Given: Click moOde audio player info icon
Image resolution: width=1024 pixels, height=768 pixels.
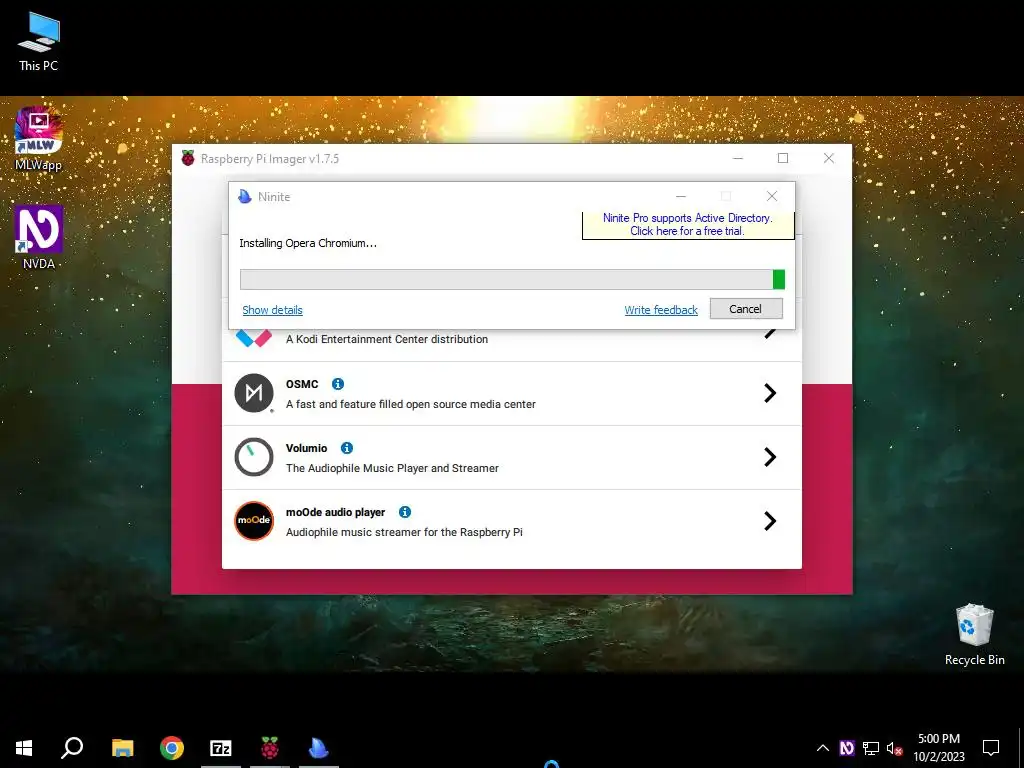Looking at the screenshot, I should (x=405, y=512).
